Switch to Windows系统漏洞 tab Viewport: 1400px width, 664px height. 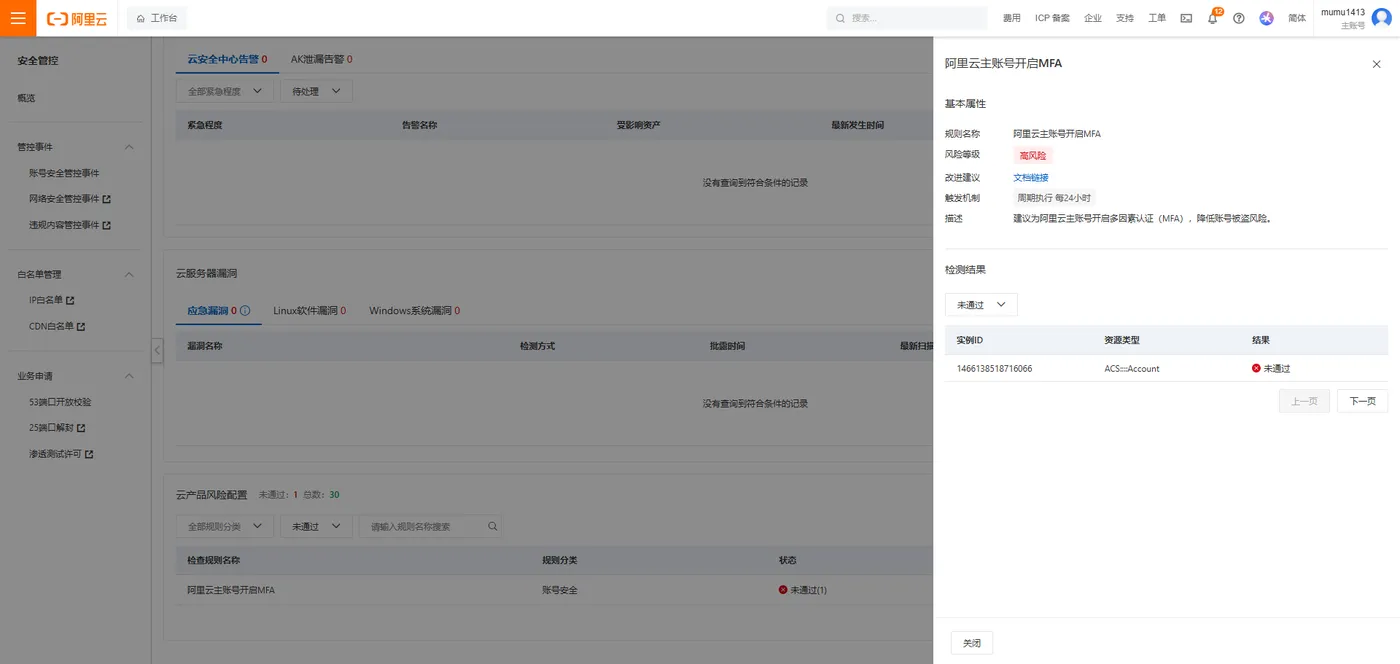pos(414,311)
